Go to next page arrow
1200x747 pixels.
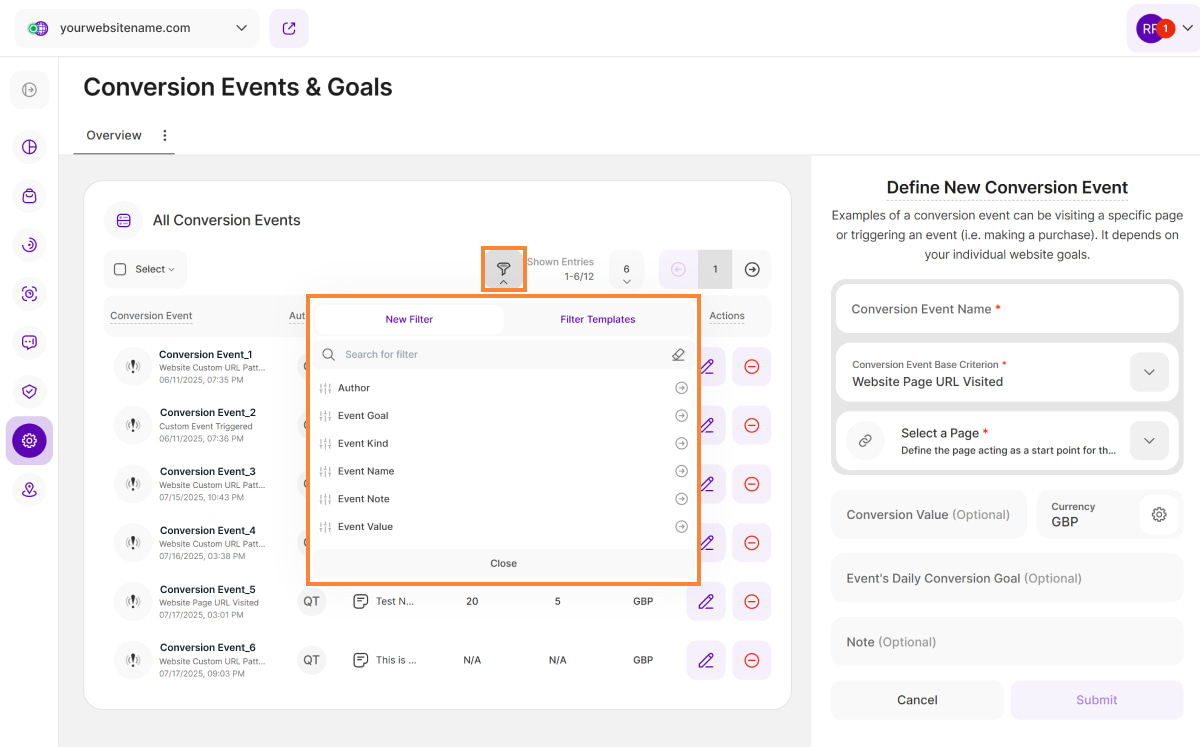[752, 269]
